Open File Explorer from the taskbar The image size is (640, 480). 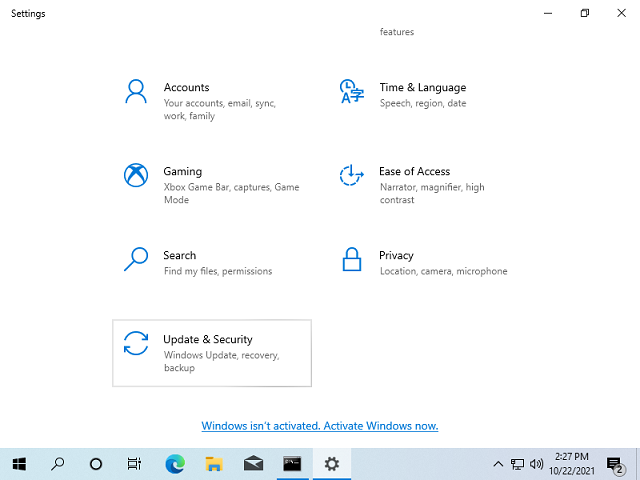[214, 464]
